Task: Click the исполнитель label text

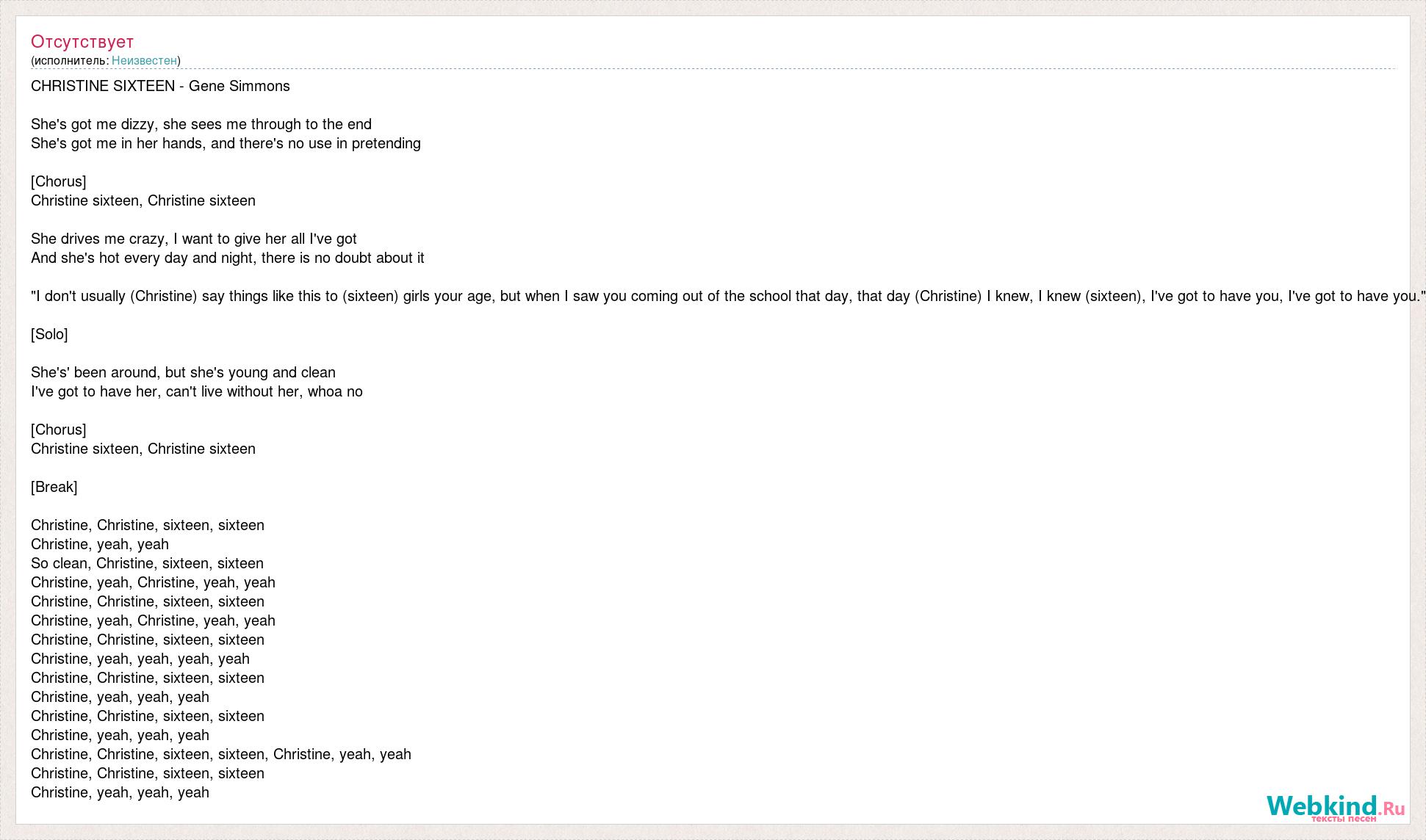Action: click(71, 60)
